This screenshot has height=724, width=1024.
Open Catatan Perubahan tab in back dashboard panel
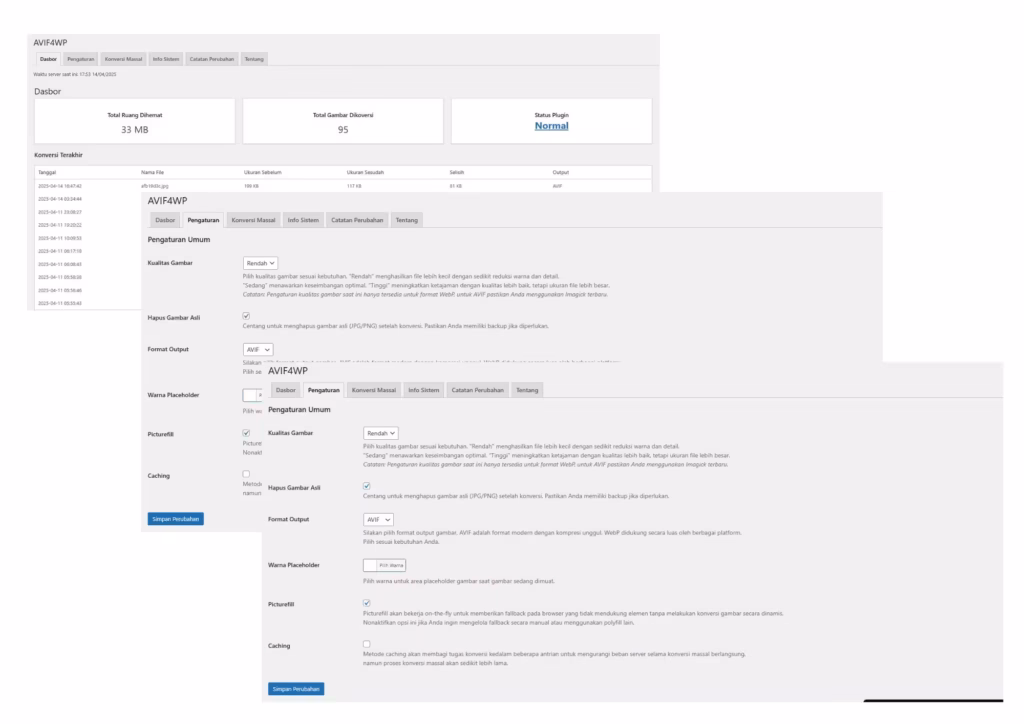(x=212, y=59)
